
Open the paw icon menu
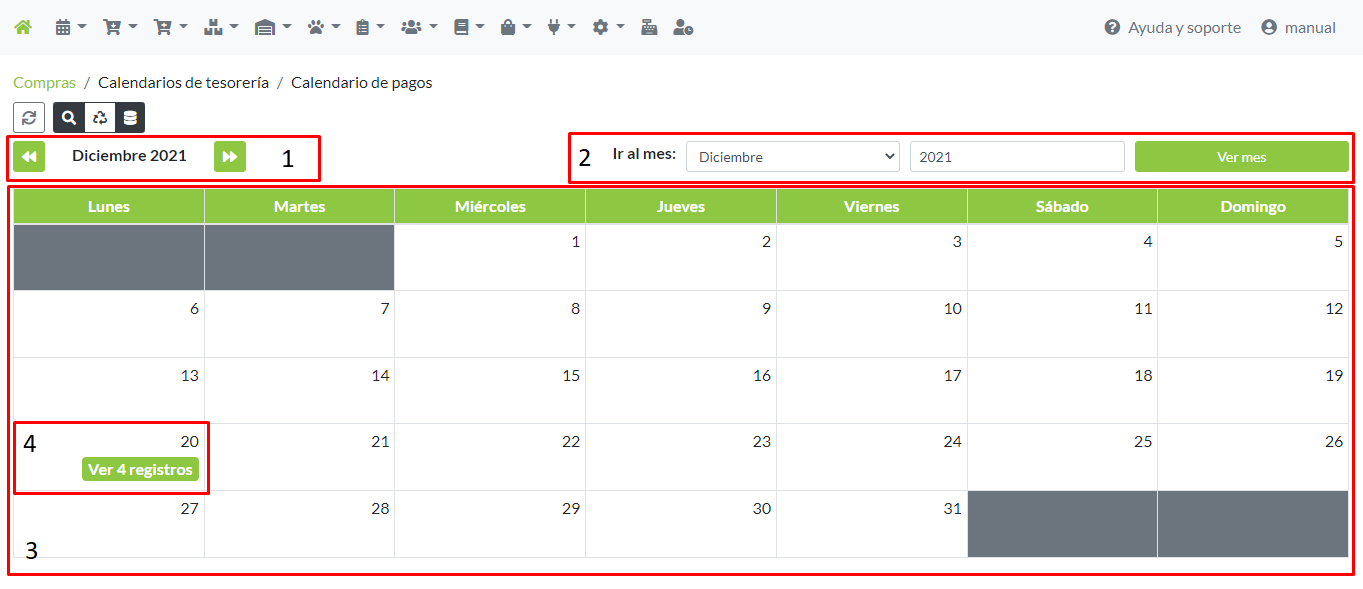(x=323, y=28)
